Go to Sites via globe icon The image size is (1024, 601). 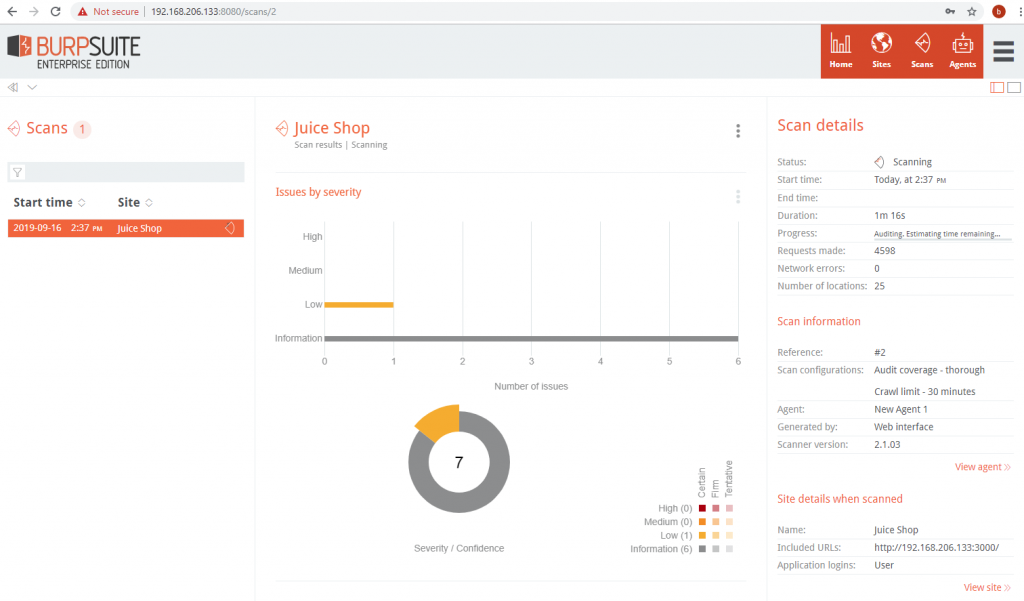click(881, 50)
